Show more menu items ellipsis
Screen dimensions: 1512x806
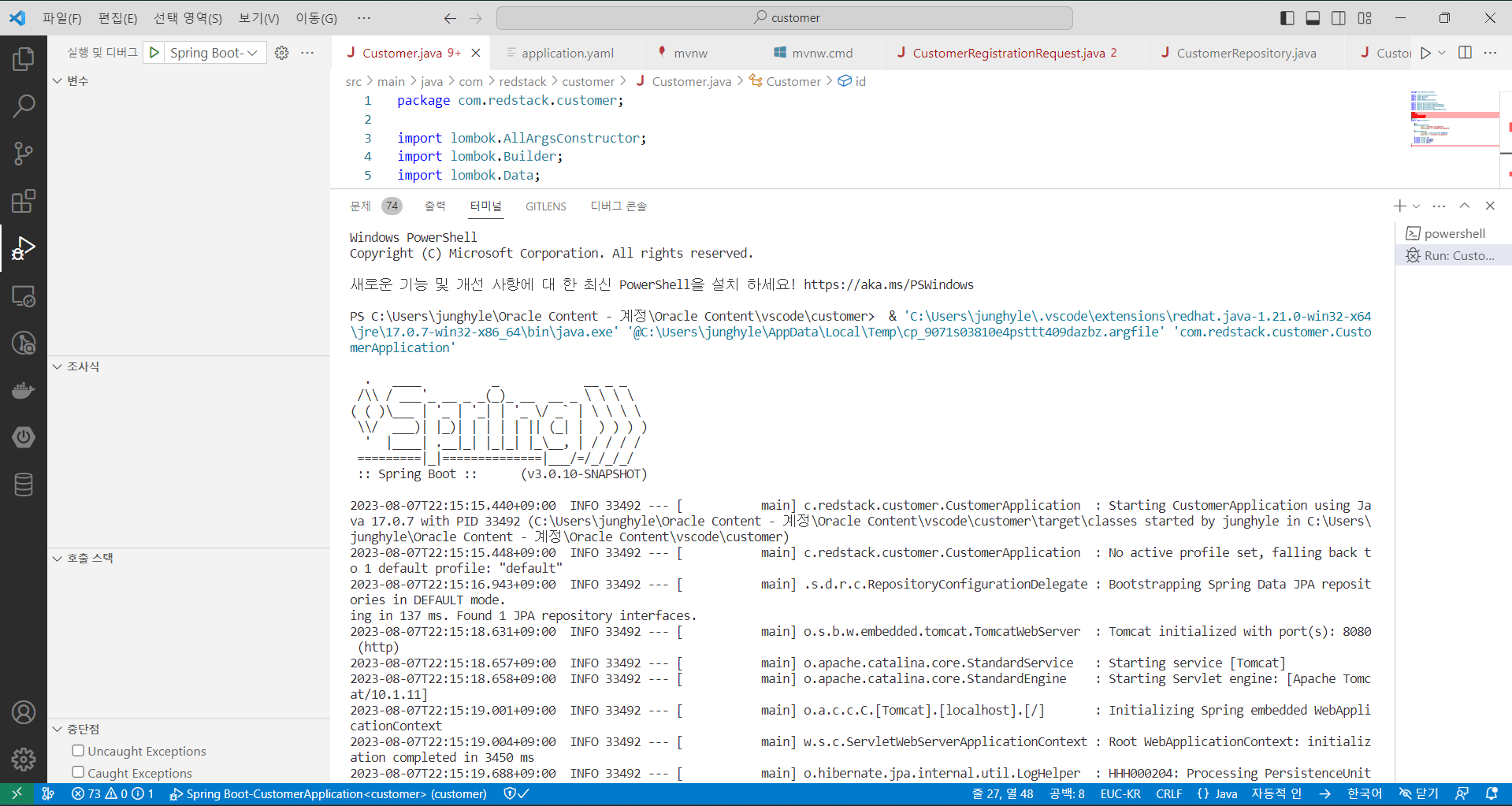coord(363,18)
